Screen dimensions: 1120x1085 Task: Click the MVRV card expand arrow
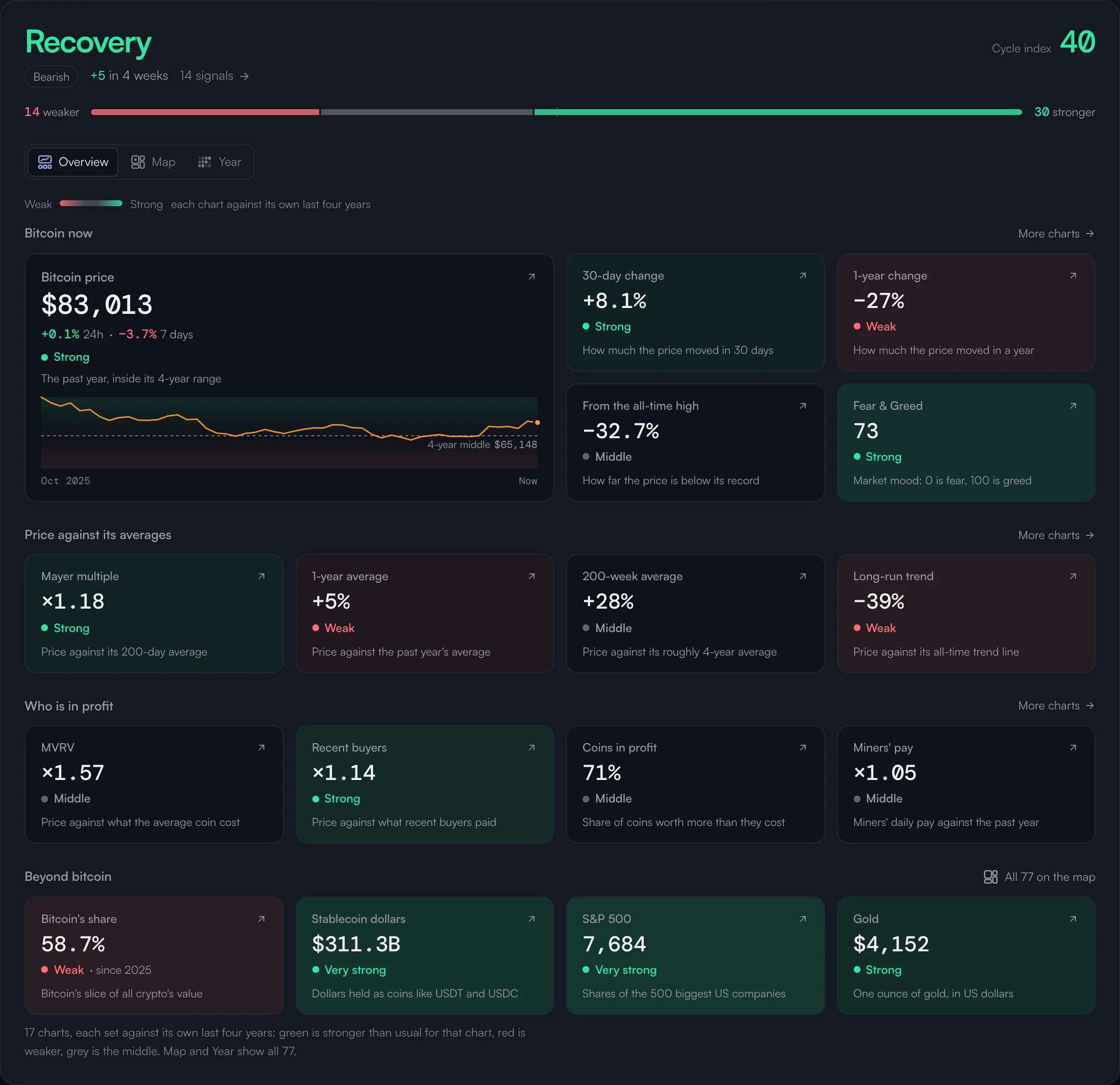point(261,748)
